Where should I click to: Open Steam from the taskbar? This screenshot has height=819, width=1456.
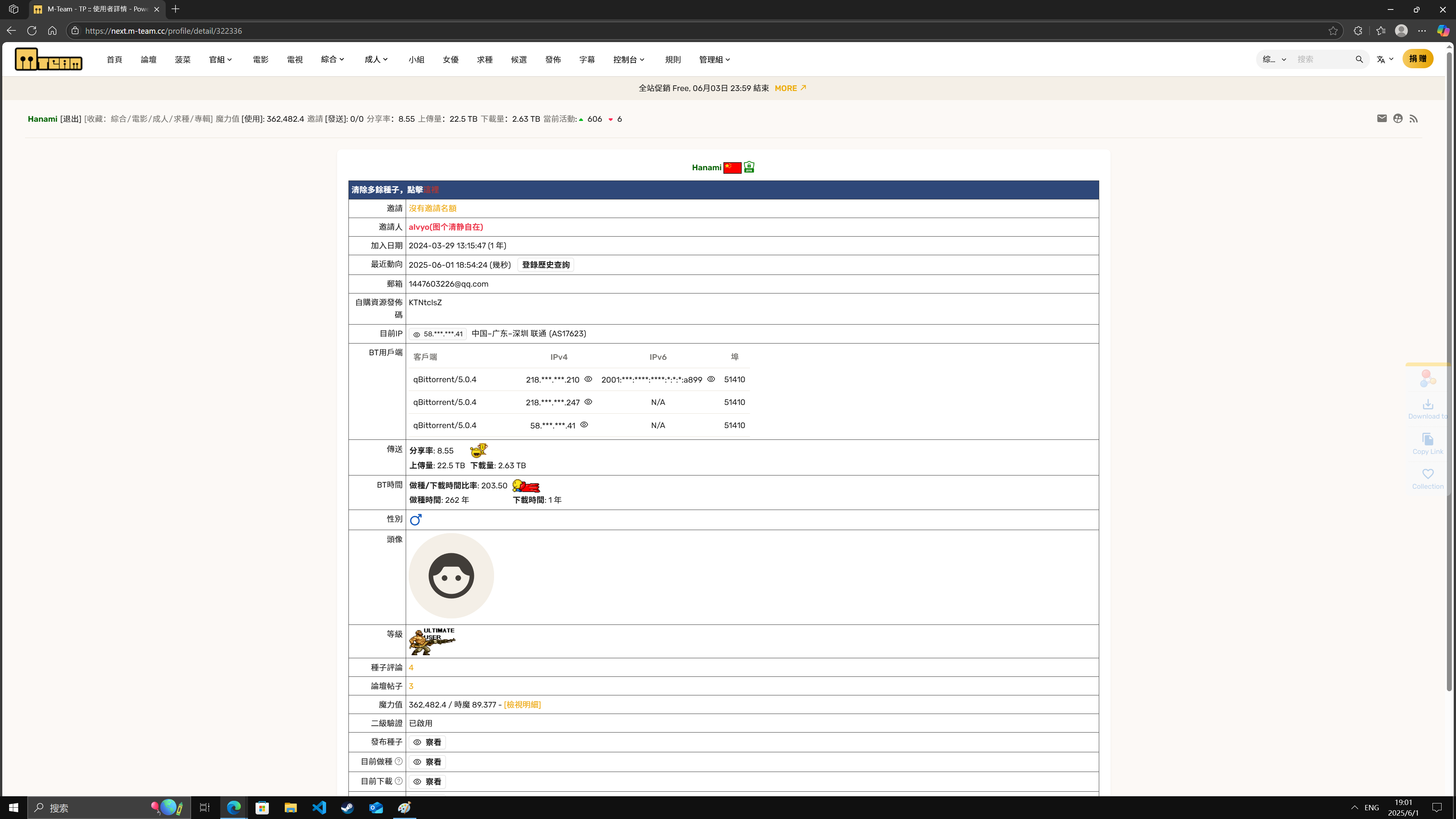click(347, 808)
